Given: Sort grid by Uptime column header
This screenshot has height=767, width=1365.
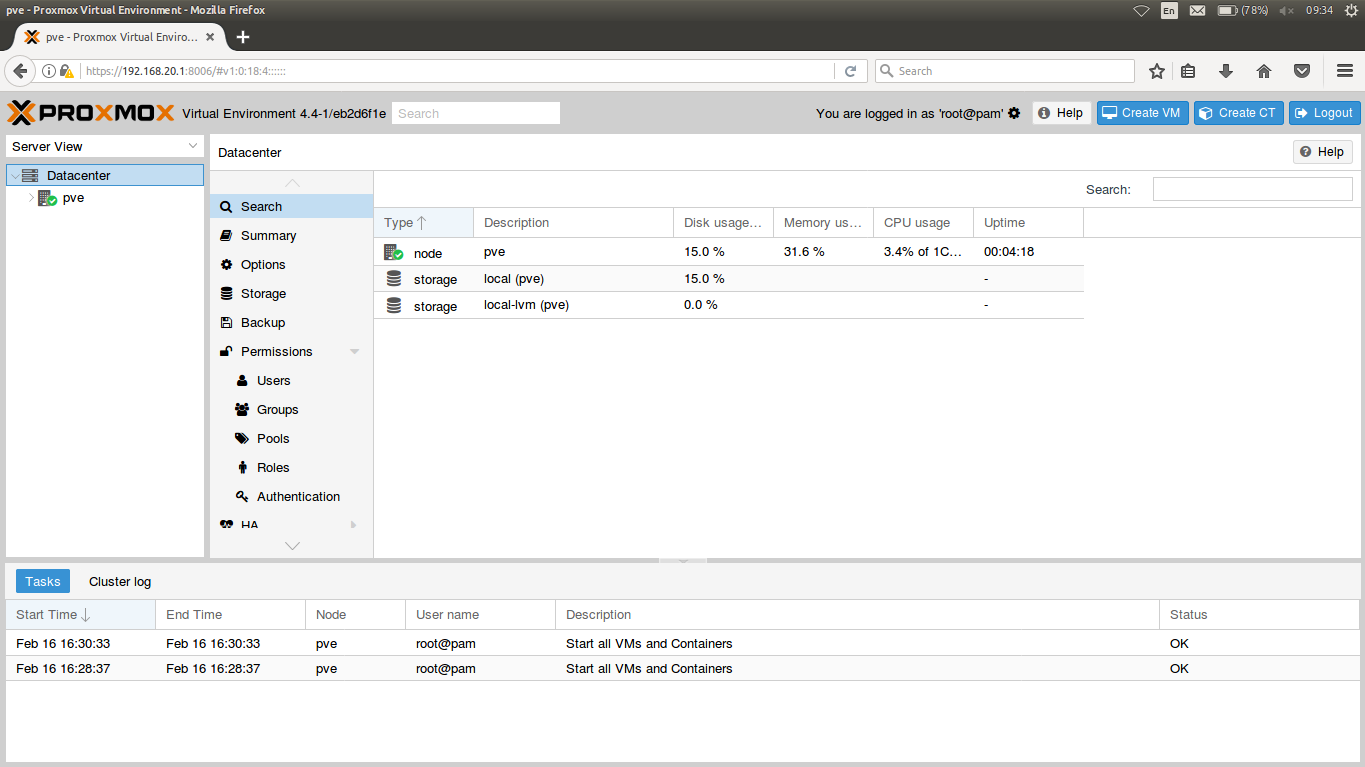Looking at the screenshot, I should click(x=1029, y=223).
